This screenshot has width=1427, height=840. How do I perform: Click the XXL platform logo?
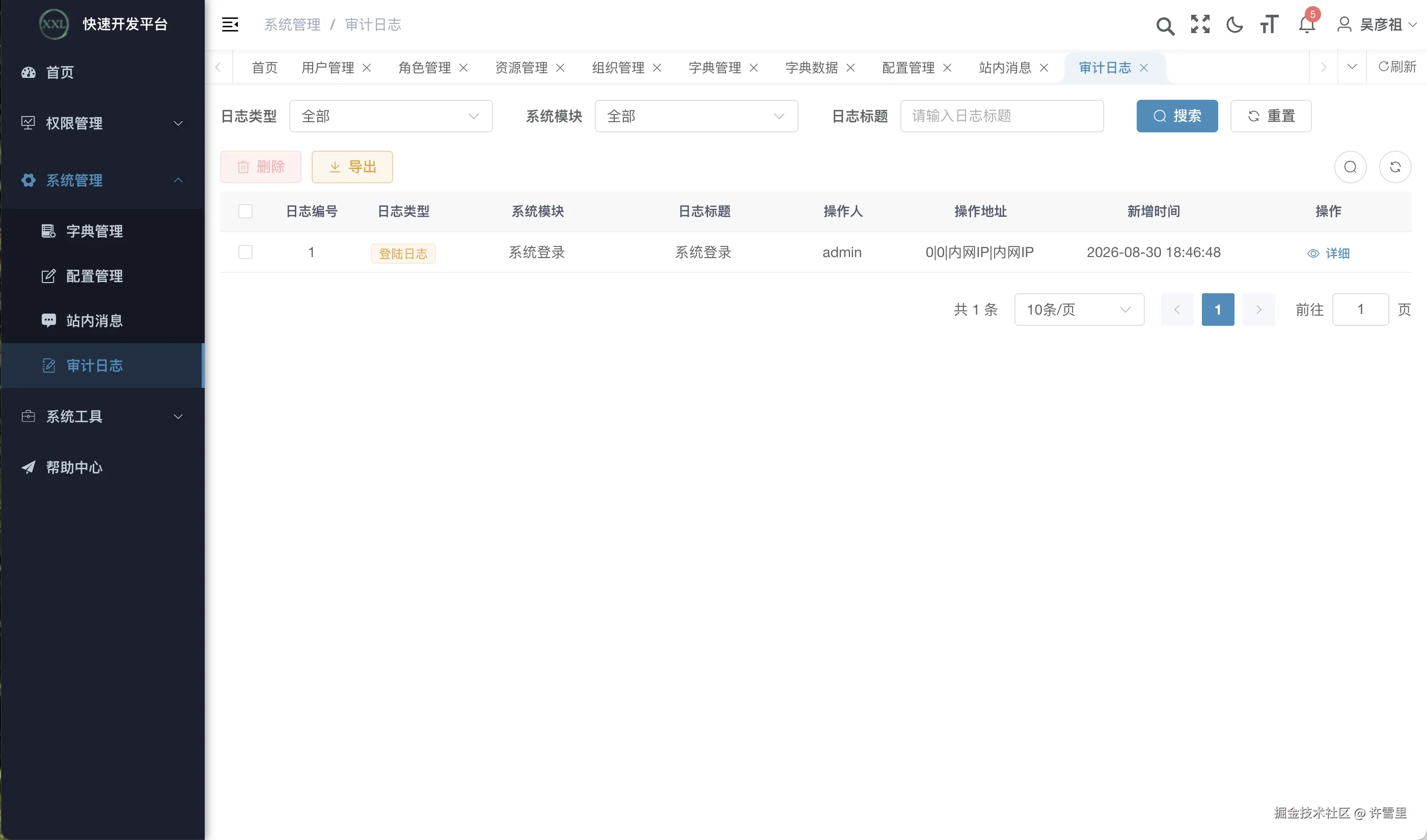tap(54, 24)
